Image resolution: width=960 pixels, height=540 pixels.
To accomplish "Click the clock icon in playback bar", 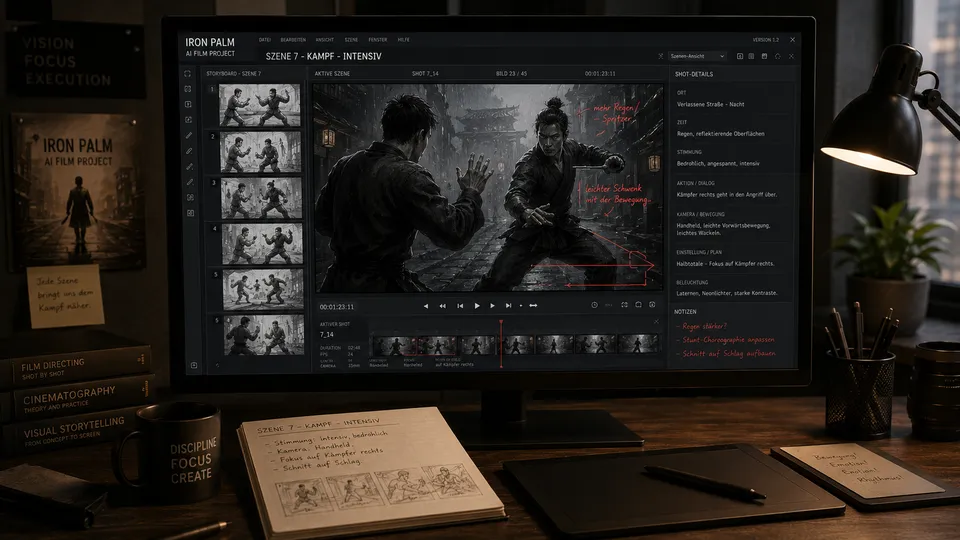I will coord(594,305).
